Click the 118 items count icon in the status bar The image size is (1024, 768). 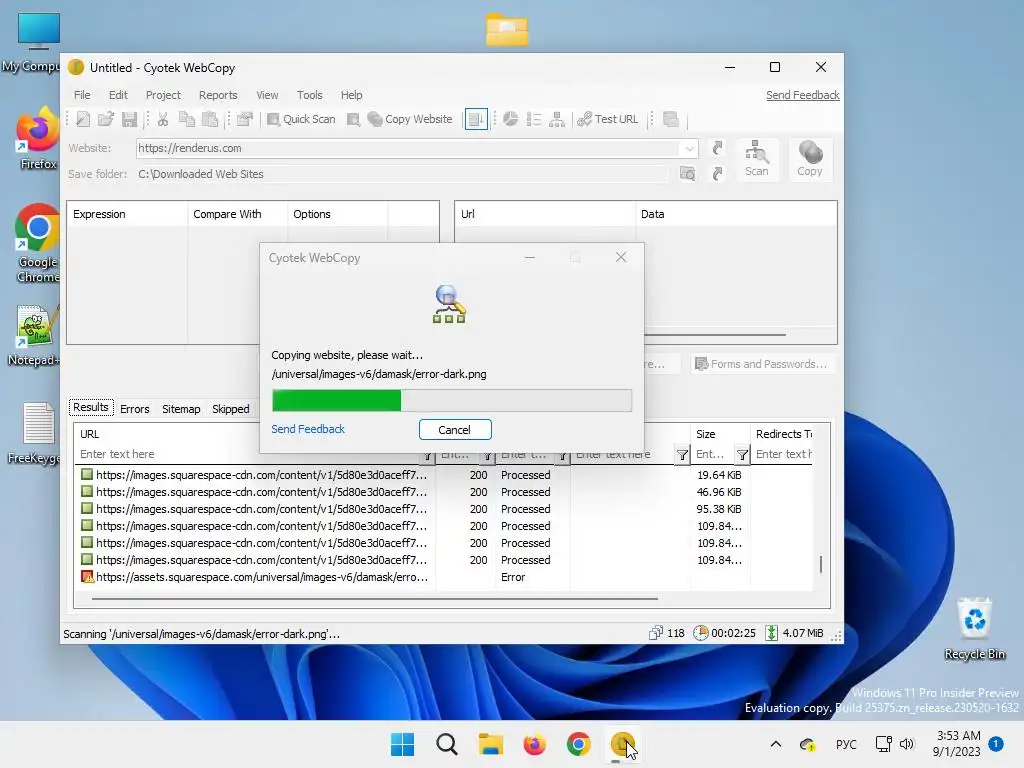click(656, 633)
